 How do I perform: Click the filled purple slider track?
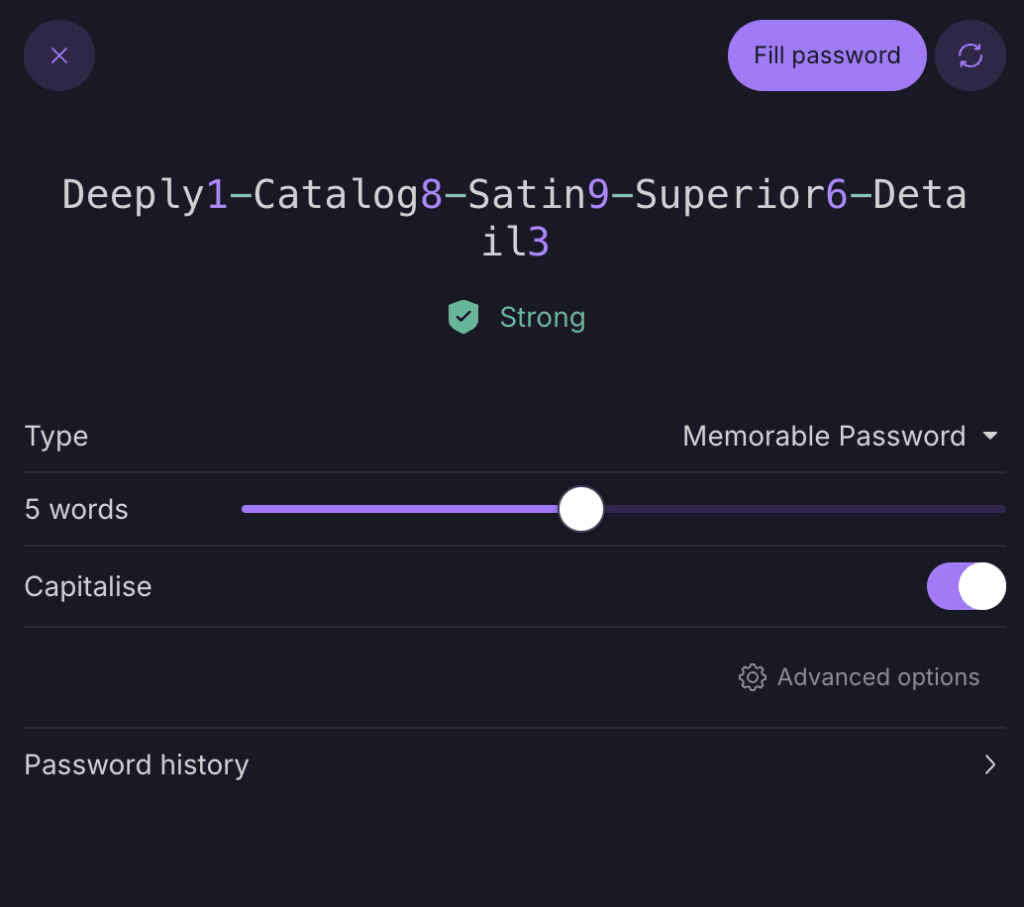click(x=400, y=509)
